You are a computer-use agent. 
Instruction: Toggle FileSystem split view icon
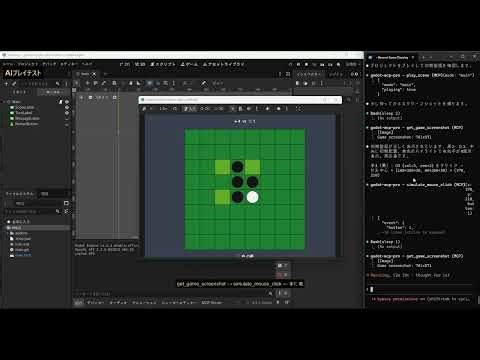pos(66,203)
